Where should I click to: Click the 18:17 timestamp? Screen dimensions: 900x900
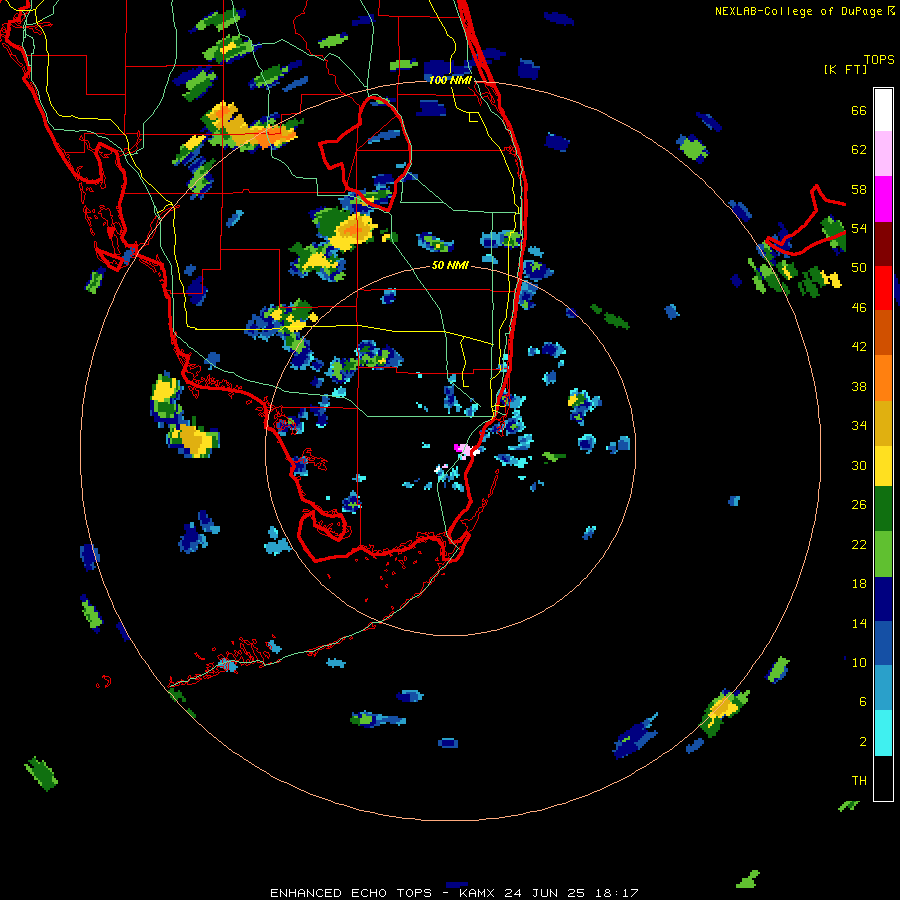point(617,893)
